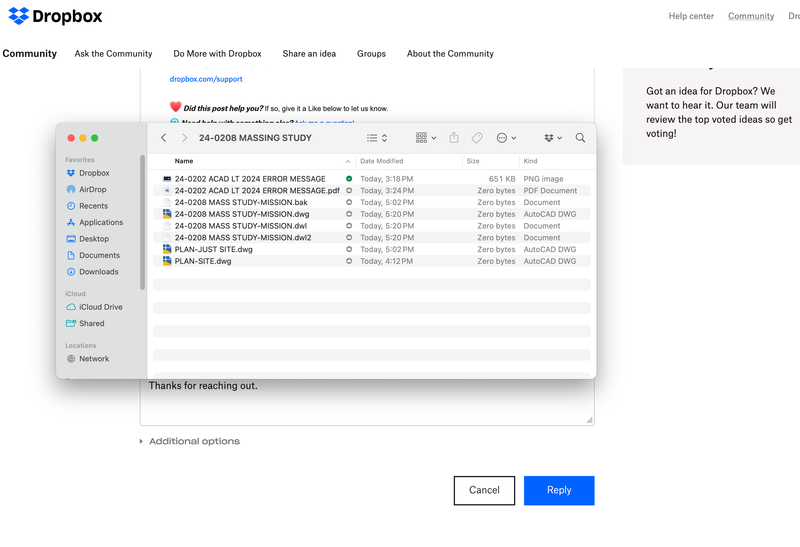Click the Share icon in Finder toolbar
Screen dimensions: 800x547
[x=454, y=138]
